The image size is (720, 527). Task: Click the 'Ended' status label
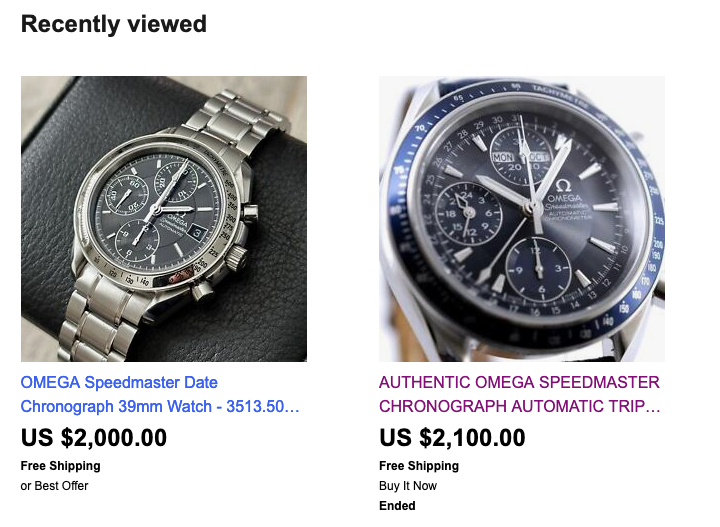(x=396, y=506)
